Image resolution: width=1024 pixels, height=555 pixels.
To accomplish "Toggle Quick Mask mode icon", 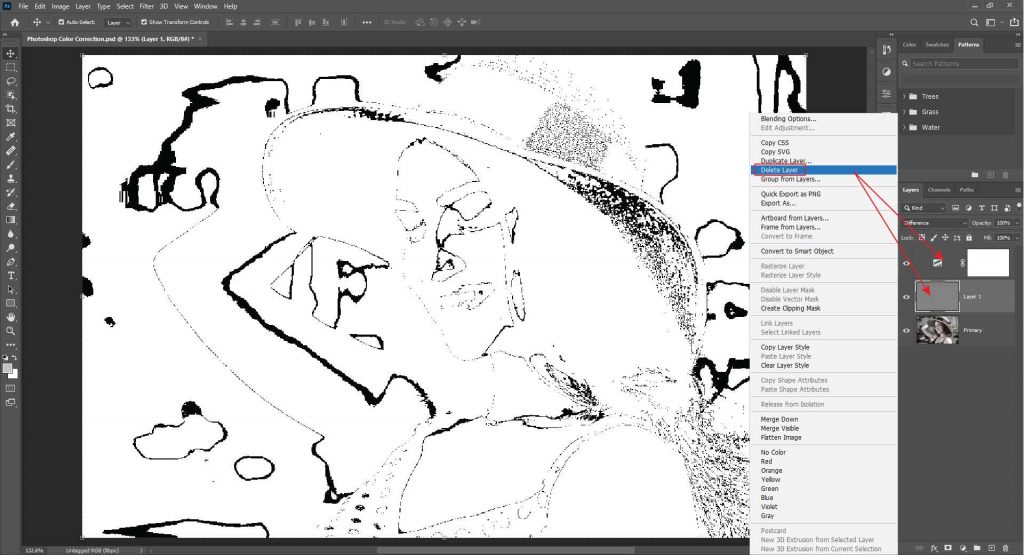I will (10, 388).
